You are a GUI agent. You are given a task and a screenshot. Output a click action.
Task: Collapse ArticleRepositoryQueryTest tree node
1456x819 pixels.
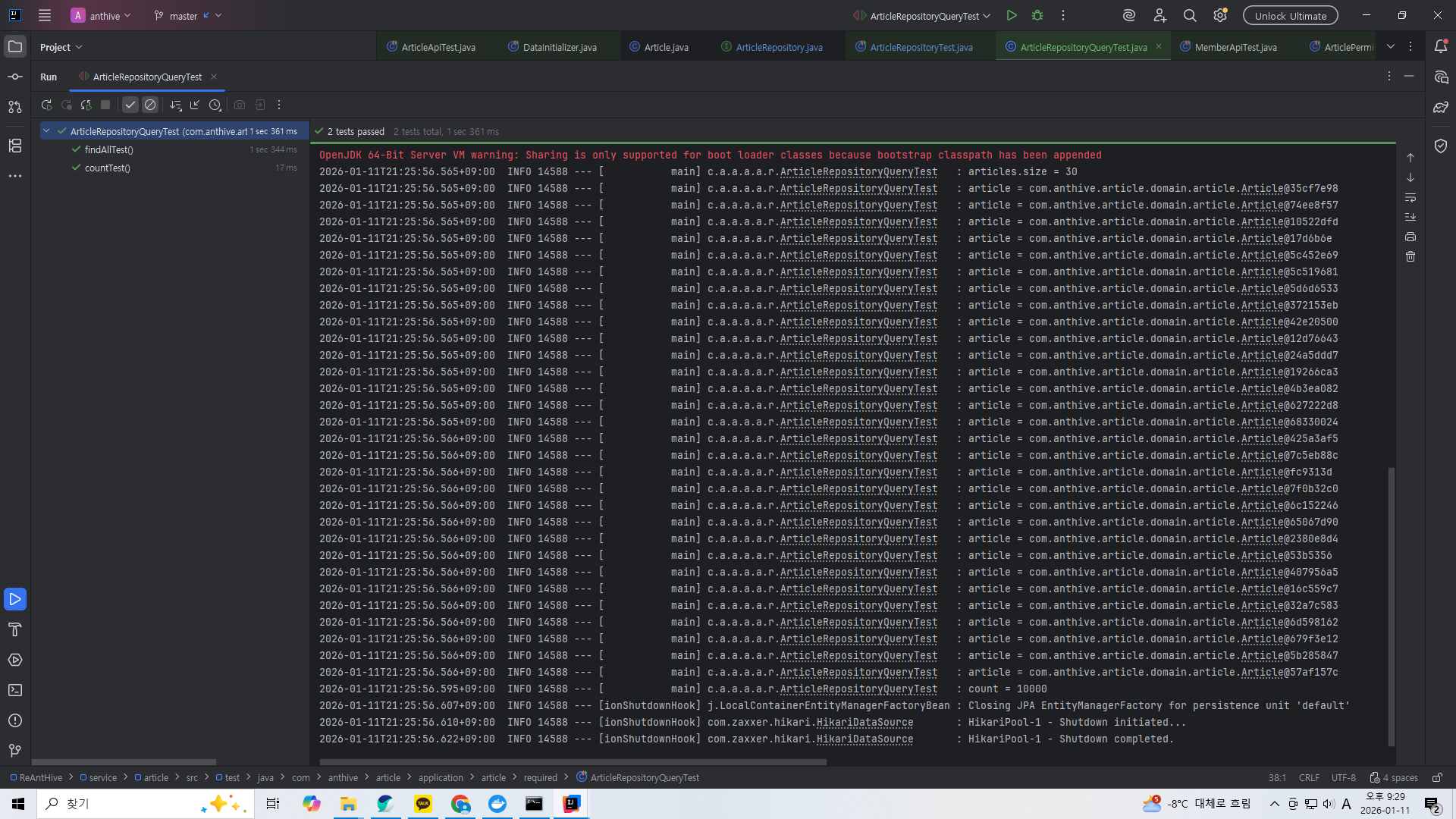click(x=46, y=131)
